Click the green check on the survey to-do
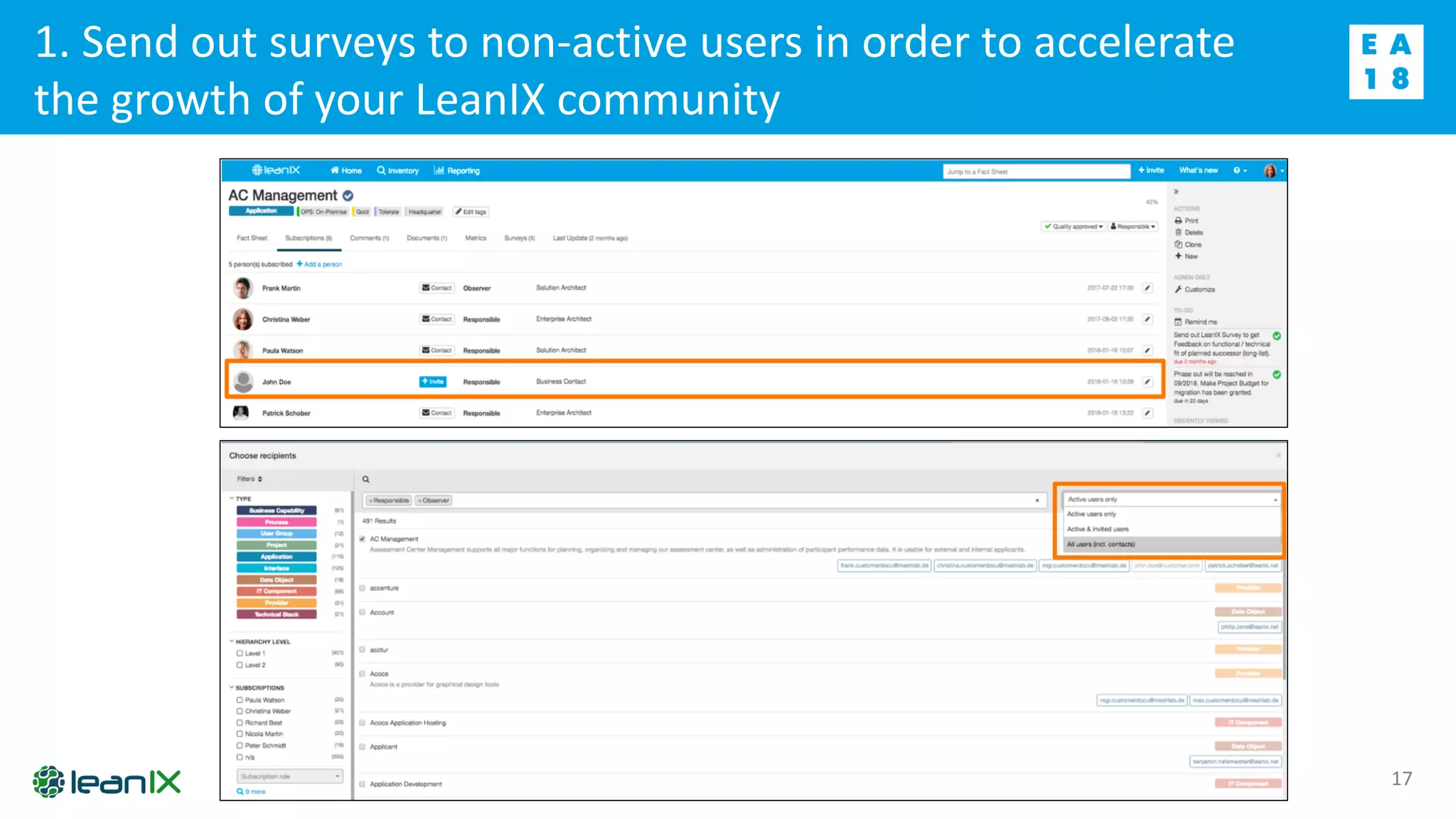 click(x=1277, y=336)
